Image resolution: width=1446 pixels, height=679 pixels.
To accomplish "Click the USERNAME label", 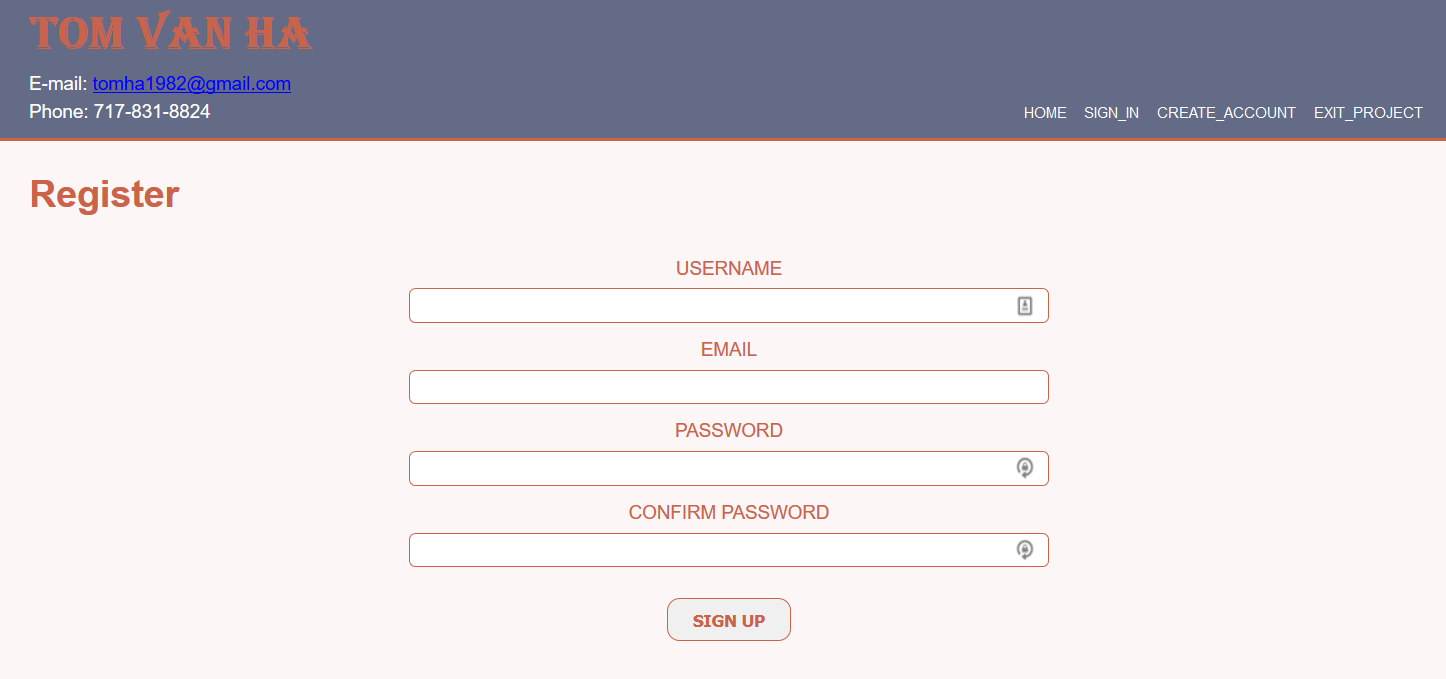I will tap(728, 268).
